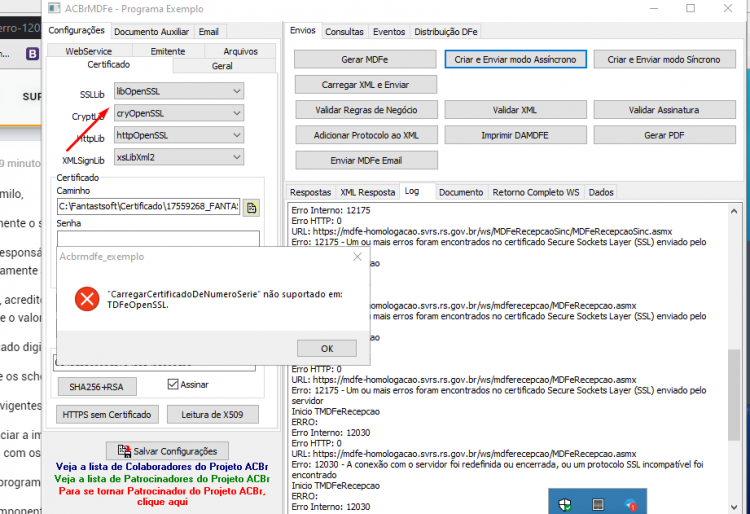The height and width of the screenshot is (514, 750).
Task: Open the Distribuição DFe tab
Action: [x=446, y=32]
